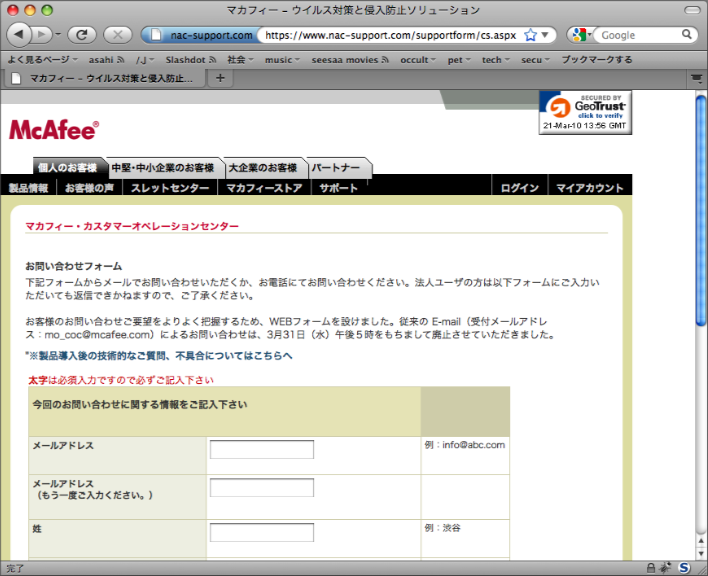Click the vertical scrollbar thumb
The image size is (708, 576).
(x=701, y=210)
